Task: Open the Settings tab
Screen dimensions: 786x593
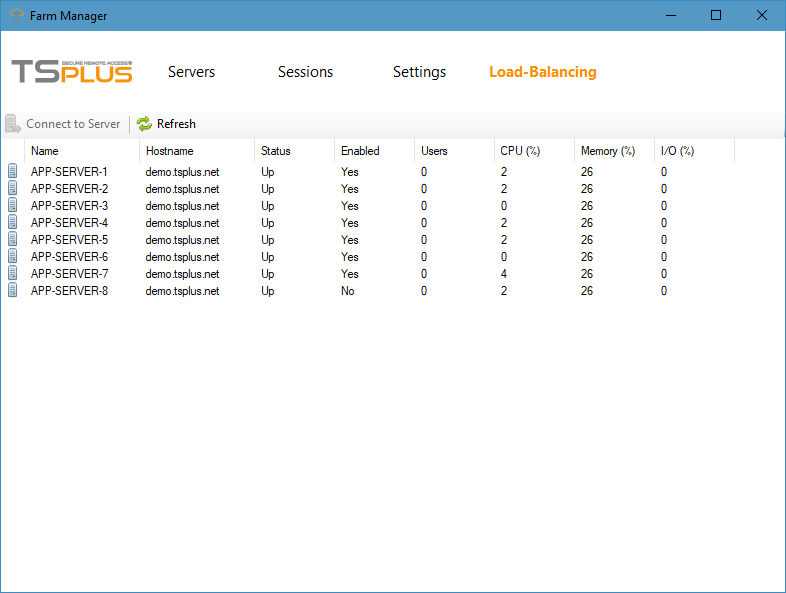Action: [x=419, y=72]
